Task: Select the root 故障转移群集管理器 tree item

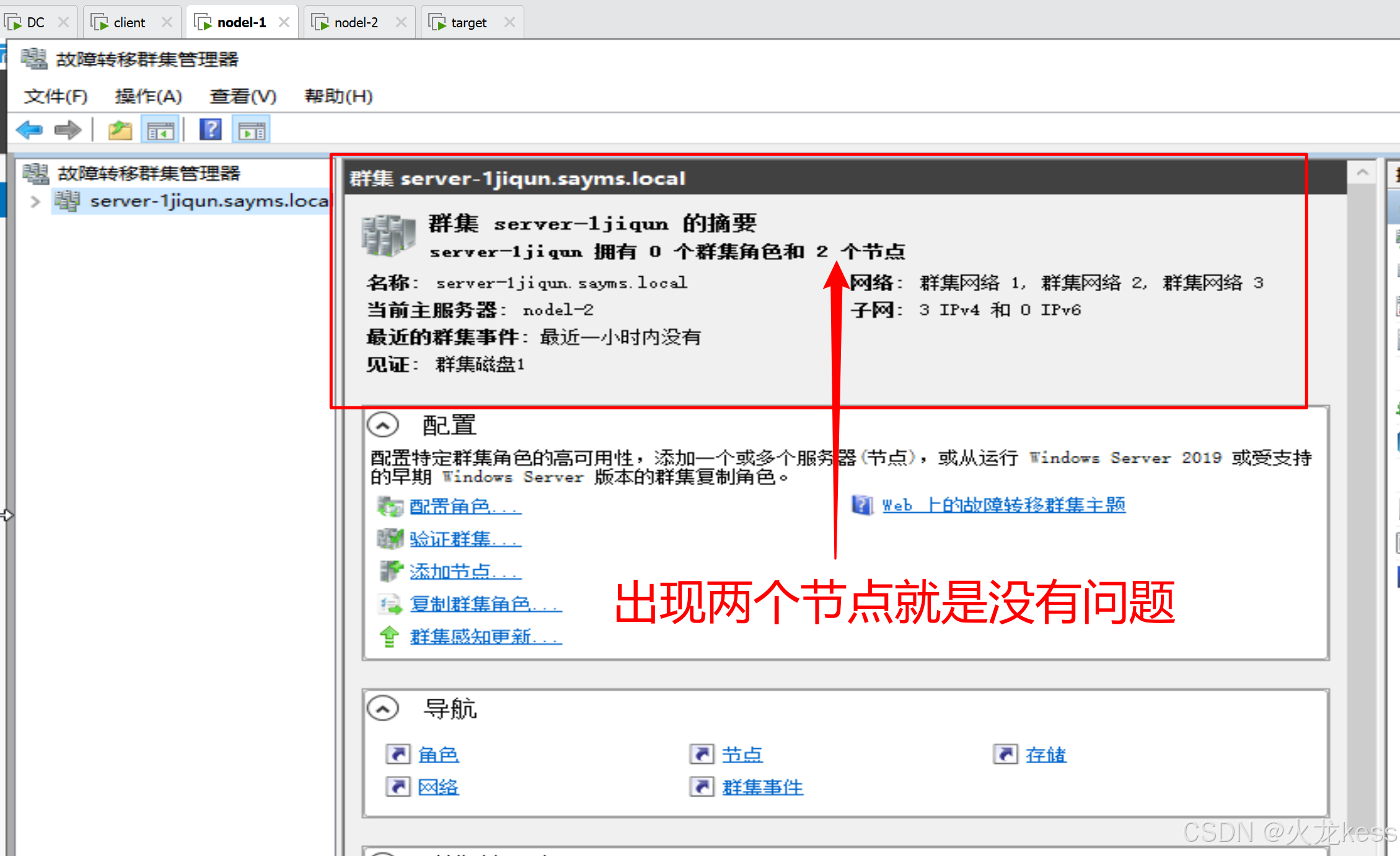Action: [x=148, y=173]
